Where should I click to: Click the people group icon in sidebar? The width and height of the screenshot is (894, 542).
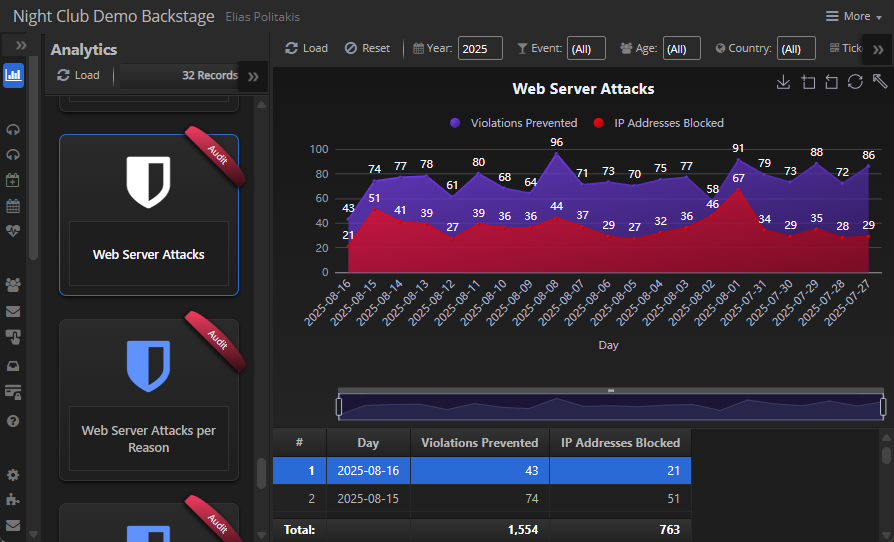pos(13,285)
